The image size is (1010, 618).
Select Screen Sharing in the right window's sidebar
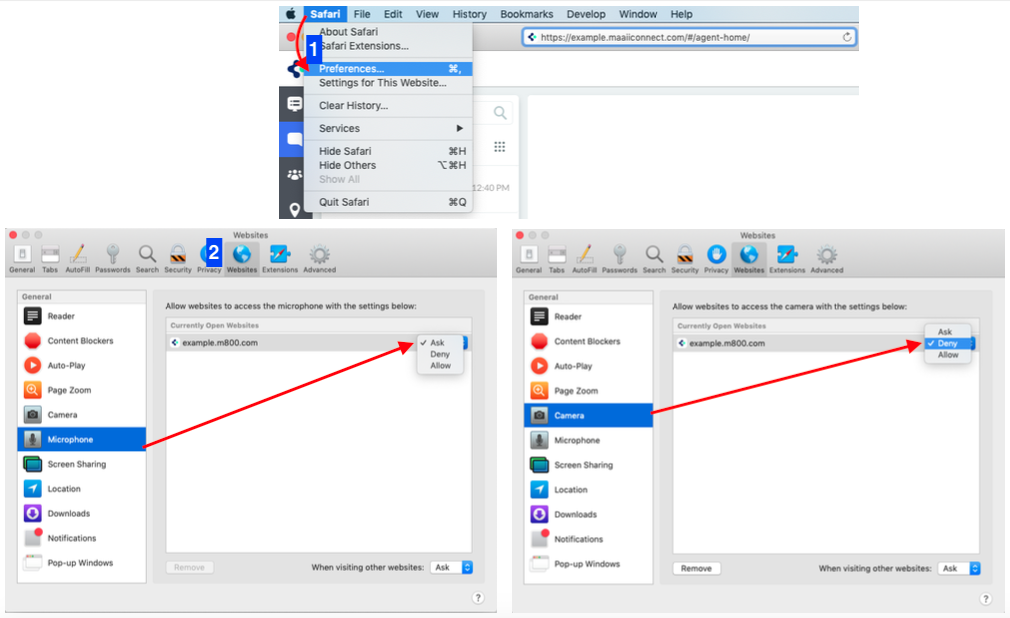pos(589,465)
